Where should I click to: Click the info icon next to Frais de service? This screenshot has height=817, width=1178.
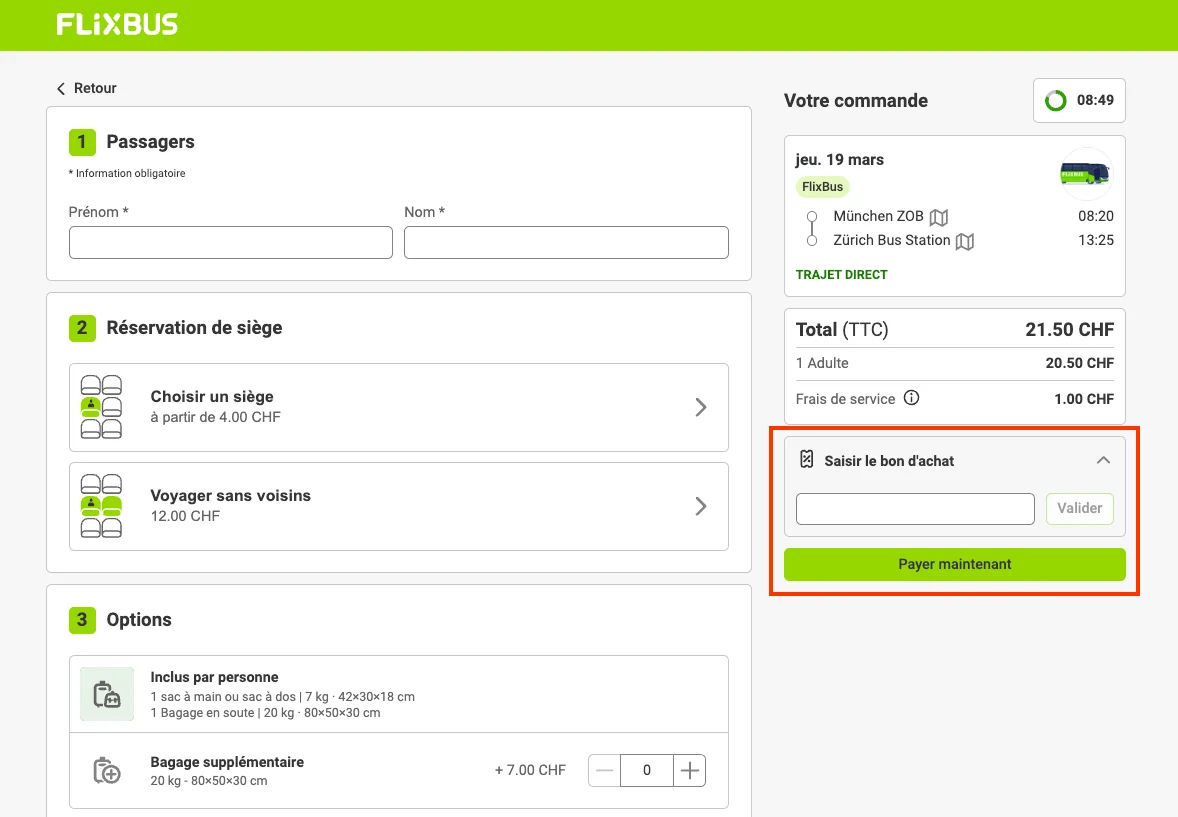click(911, 398)
